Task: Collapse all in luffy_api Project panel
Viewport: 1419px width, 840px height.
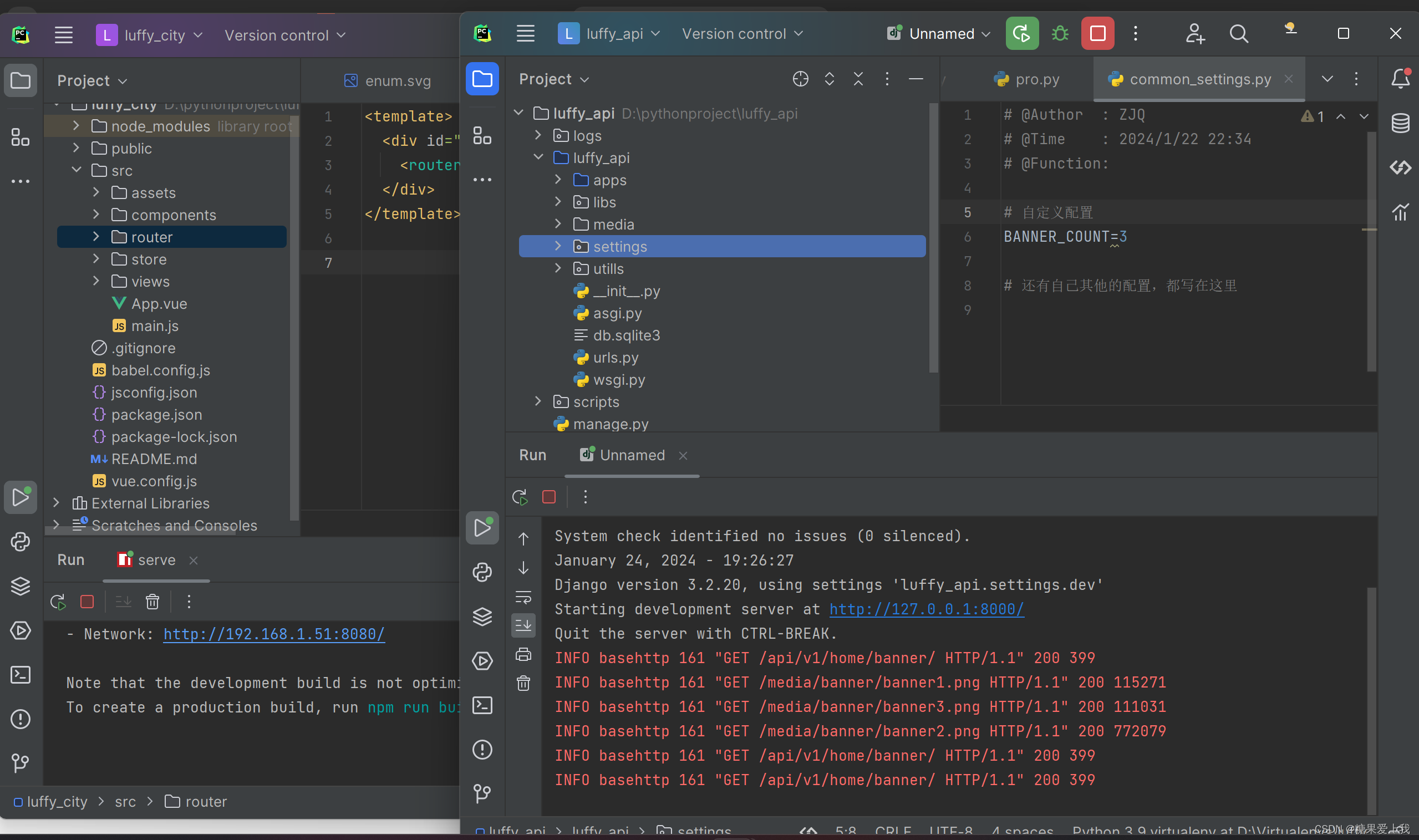Action: point(858,79)
